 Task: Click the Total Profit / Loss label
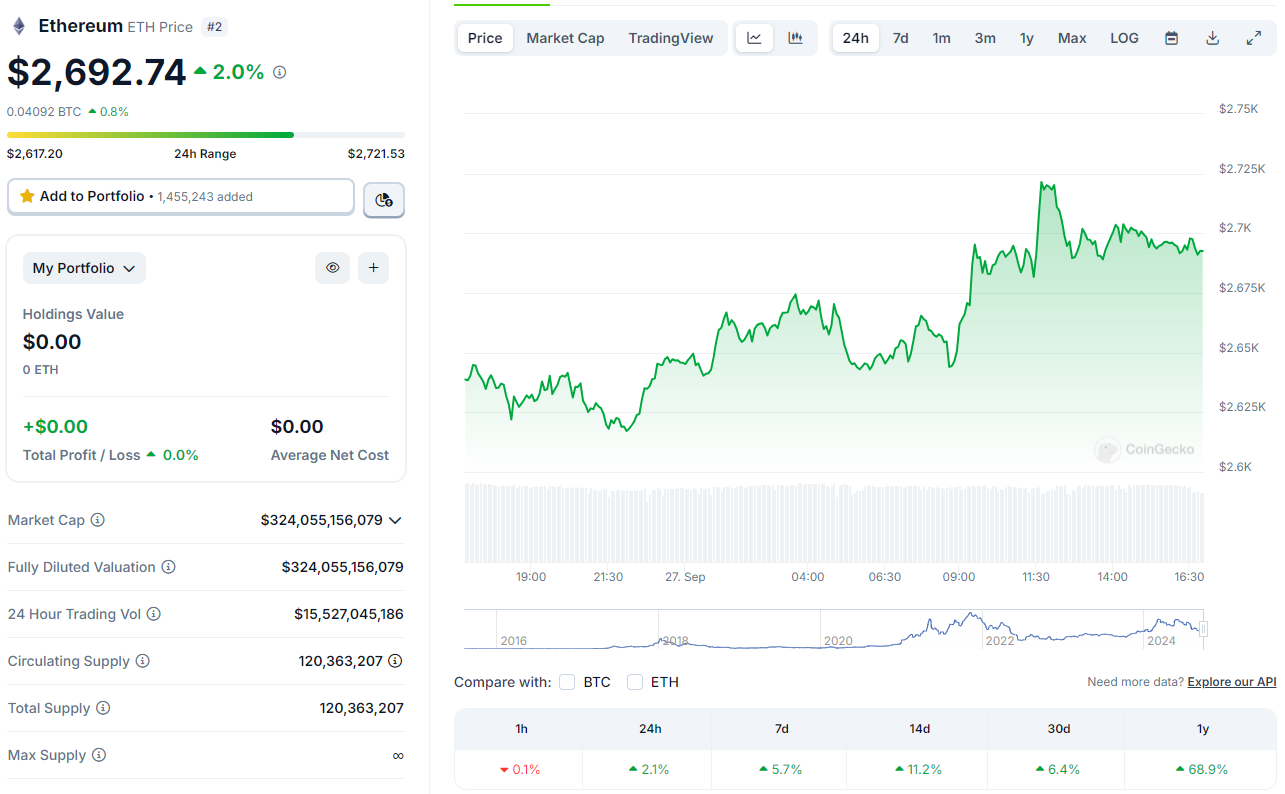(x=82, y=455)
